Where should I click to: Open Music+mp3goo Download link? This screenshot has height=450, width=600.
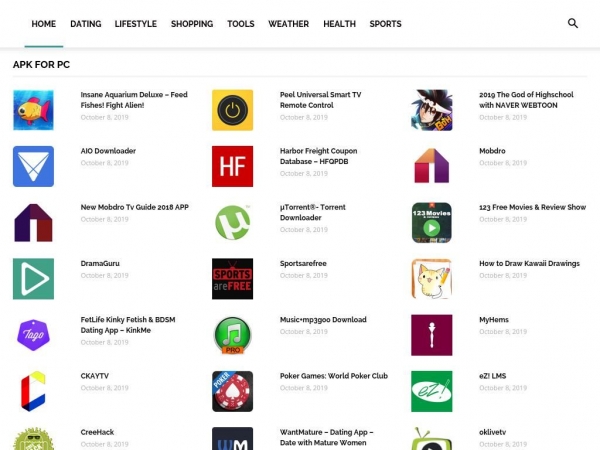323,320
